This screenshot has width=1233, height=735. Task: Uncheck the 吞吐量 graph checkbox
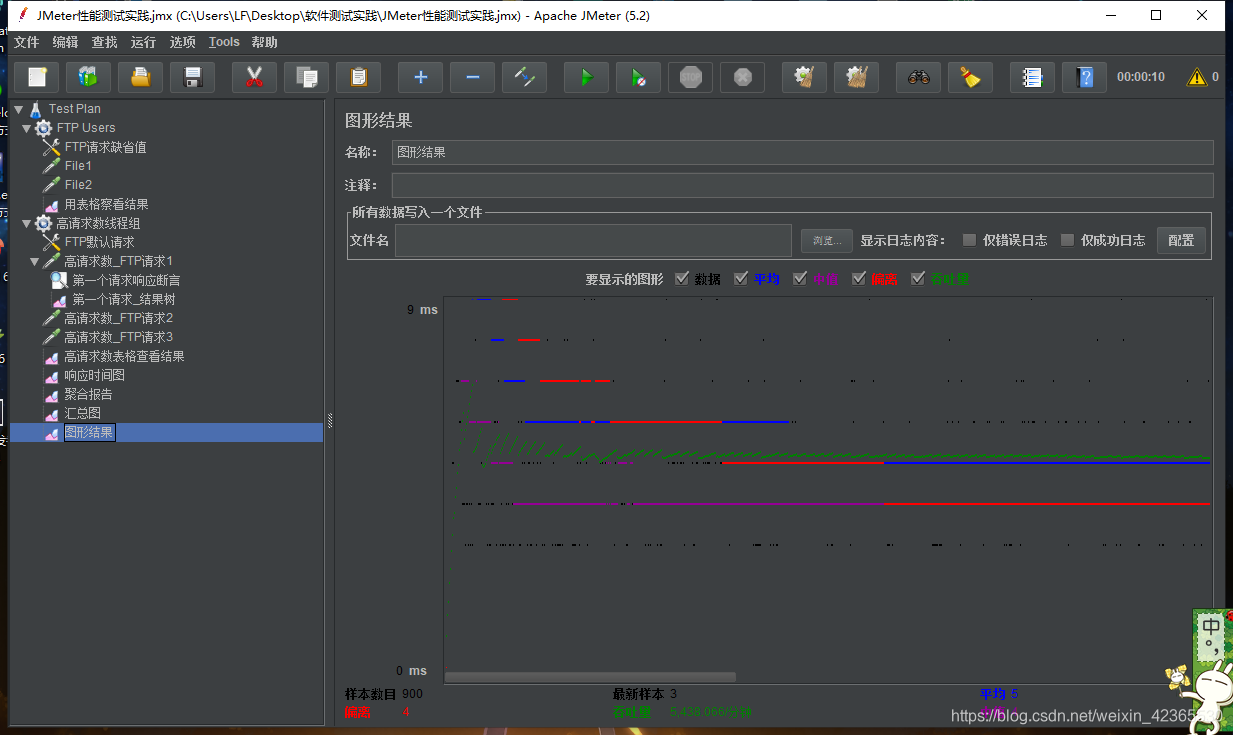tap(918, 279)
